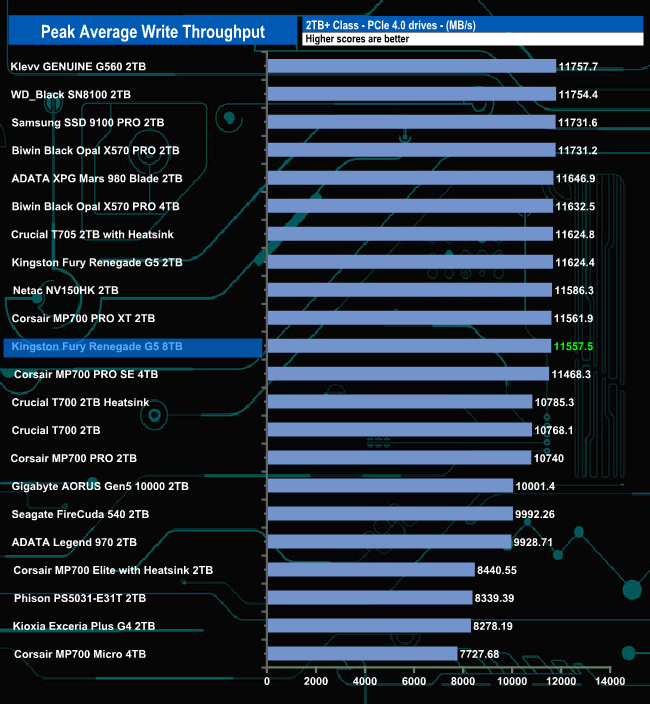Image resolution: width=650 pixels, height=704 pixels.
Task: Click the 7727.68 value label
Action: point(485,654)
